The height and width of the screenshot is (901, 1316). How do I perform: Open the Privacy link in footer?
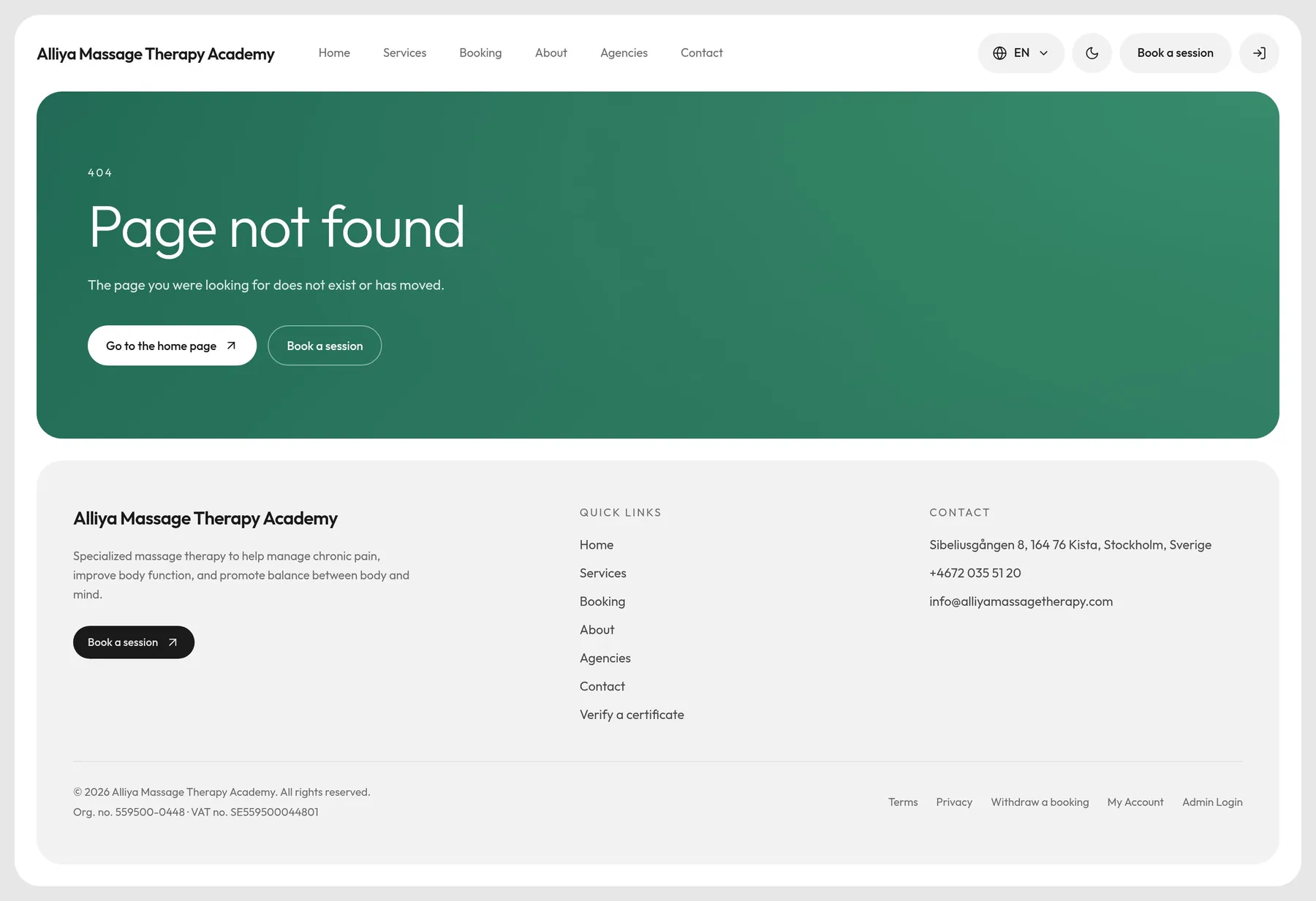click(954, 802)
